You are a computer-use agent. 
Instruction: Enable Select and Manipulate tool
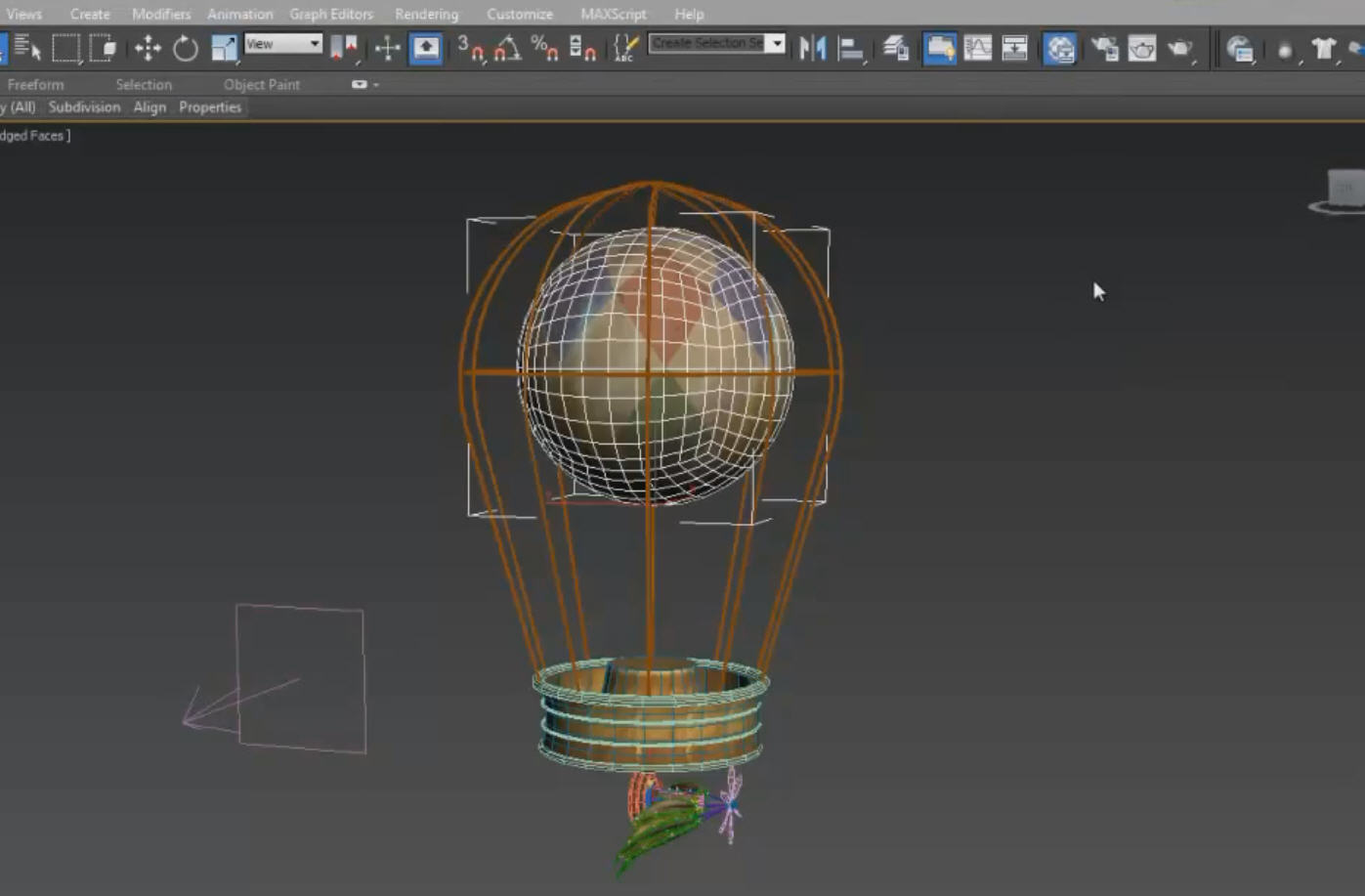[388, 47]
